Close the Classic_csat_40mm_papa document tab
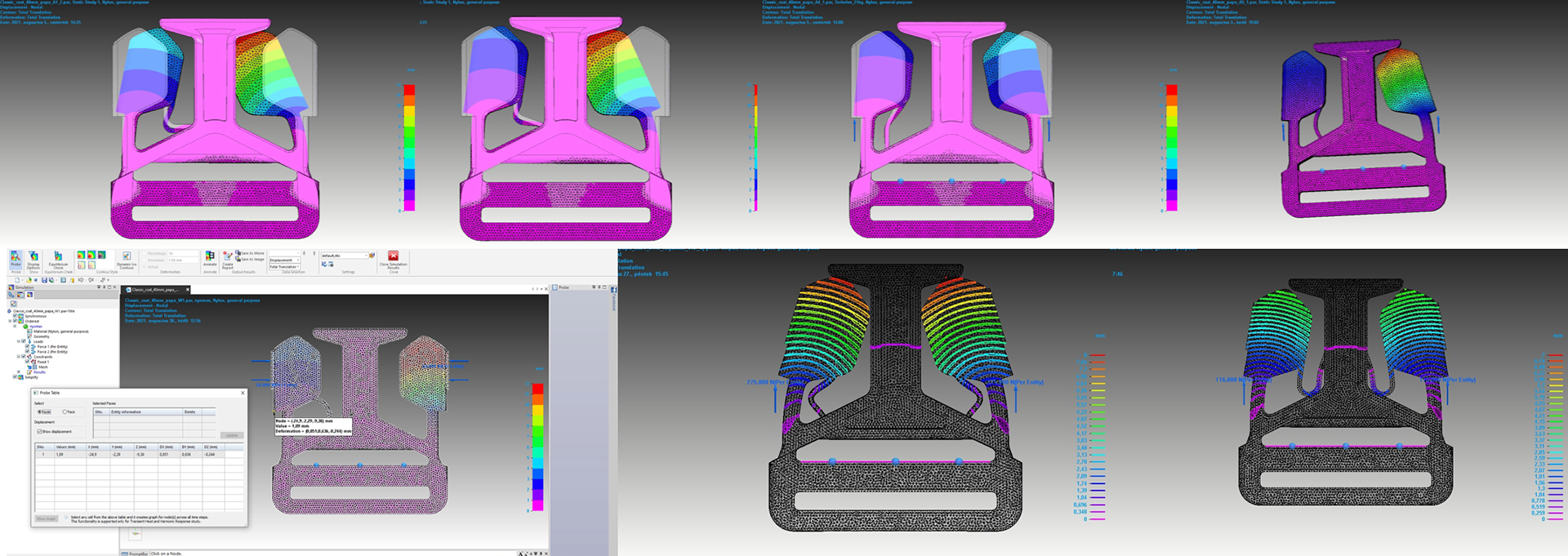This screenshot has height=556, width=1568. 188,290
